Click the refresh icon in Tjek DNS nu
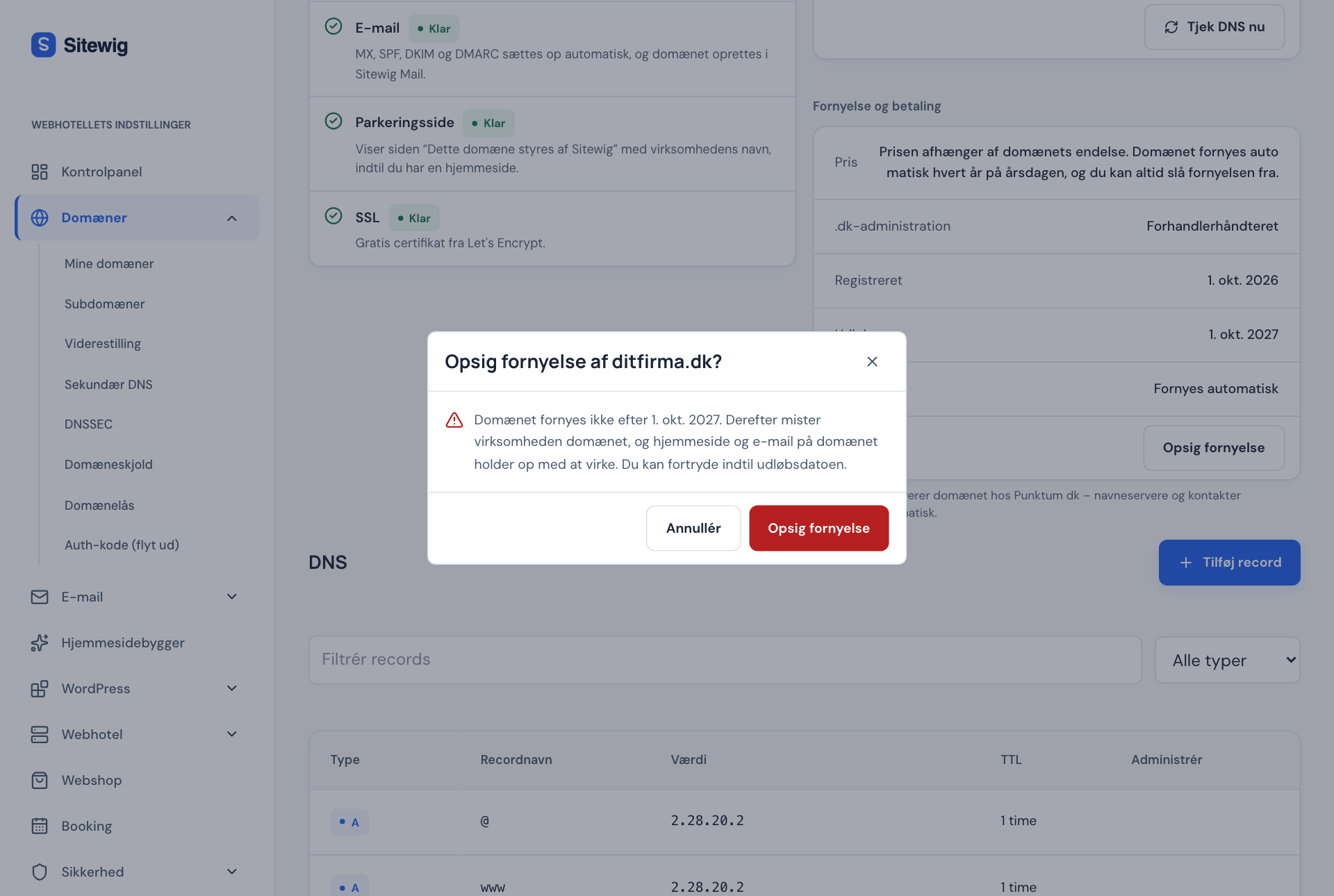1334x896 pixels. coord(1171,27)
